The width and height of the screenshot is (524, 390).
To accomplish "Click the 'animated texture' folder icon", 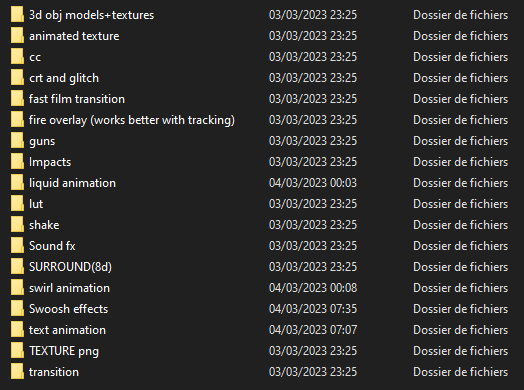I will [x=17, y=36].
